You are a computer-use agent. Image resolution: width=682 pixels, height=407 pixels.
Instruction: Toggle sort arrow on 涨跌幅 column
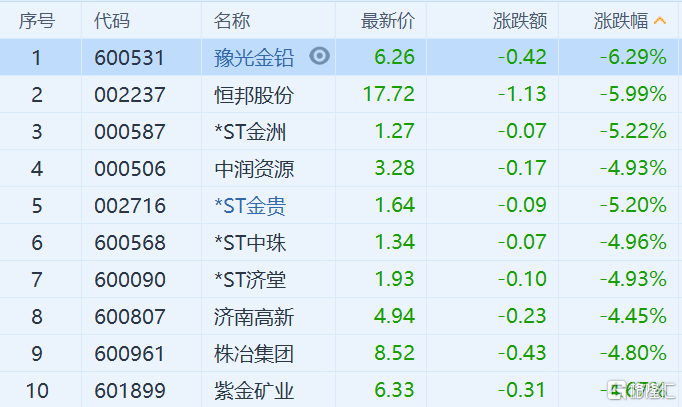[660, 20]
